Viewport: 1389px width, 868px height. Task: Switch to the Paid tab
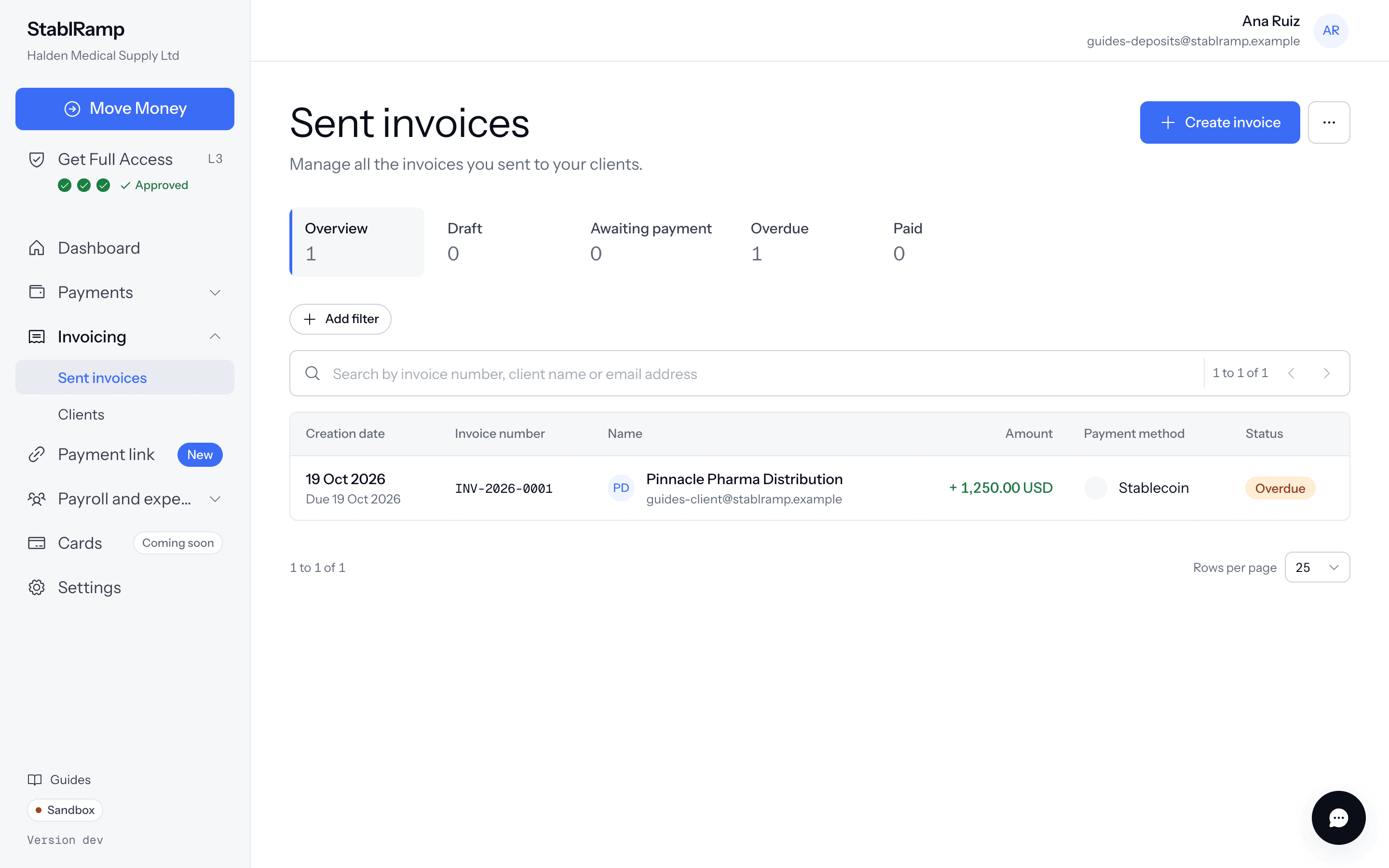coord(945,242)
